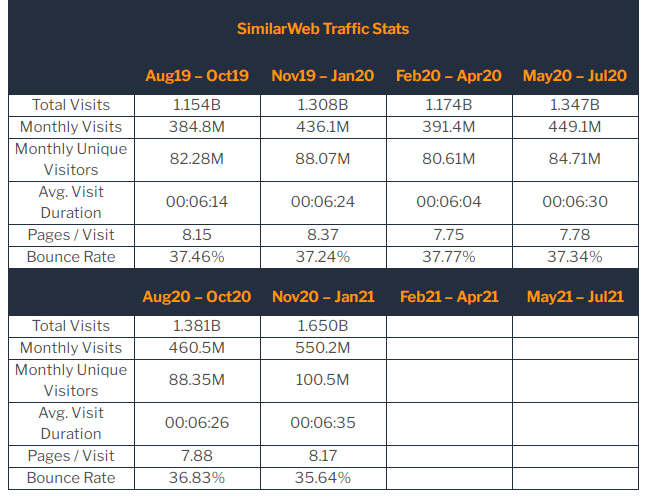Select the Aug19 – Oct19 column header

tap(197, 76)
